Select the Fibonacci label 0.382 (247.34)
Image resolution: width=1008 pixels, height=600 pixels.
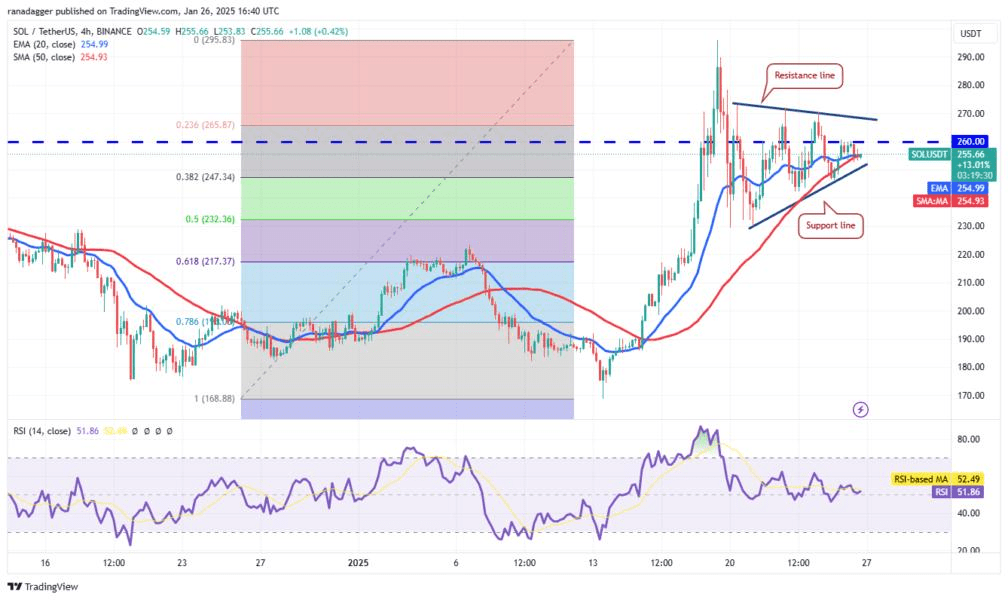click(x=206, y=177)
